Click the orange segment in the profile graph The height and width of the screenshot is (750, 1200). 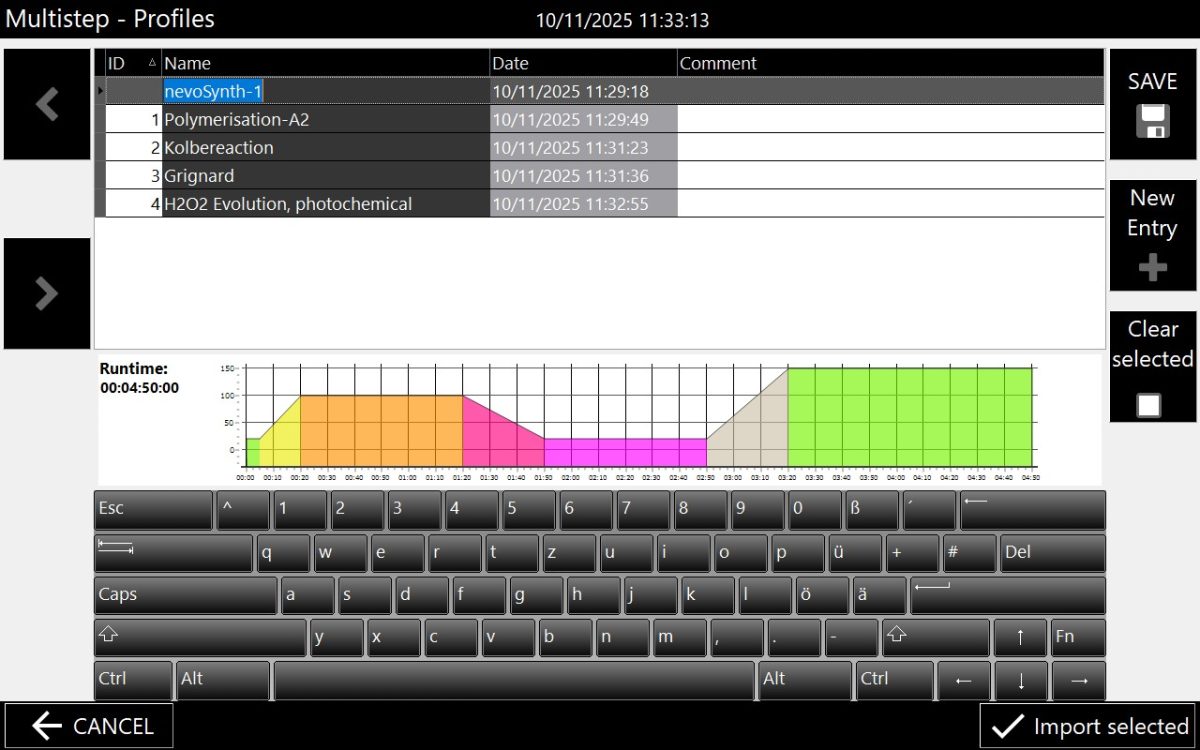[380, 430]
